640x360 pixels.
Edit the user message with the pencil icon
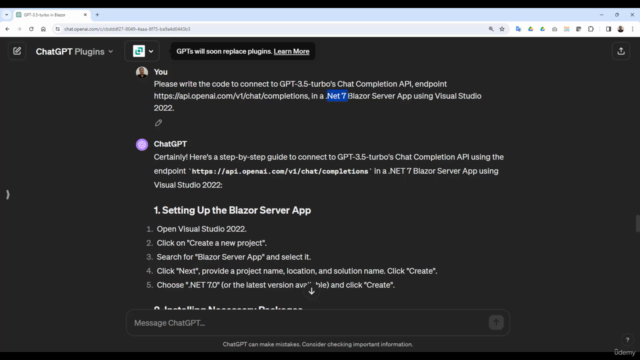click(158, 123)
